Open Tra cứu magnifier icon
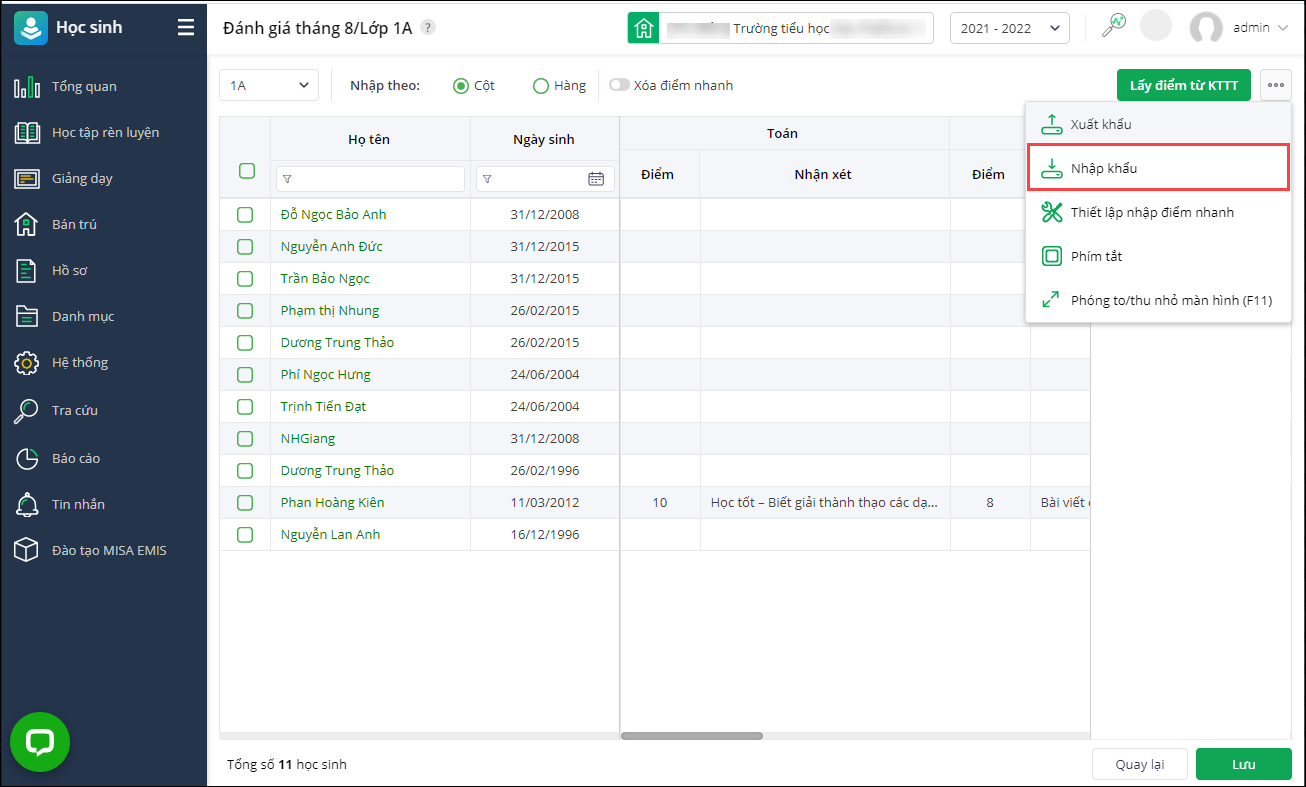Viewport: 1306px width, 787px height. coord(27,411)
